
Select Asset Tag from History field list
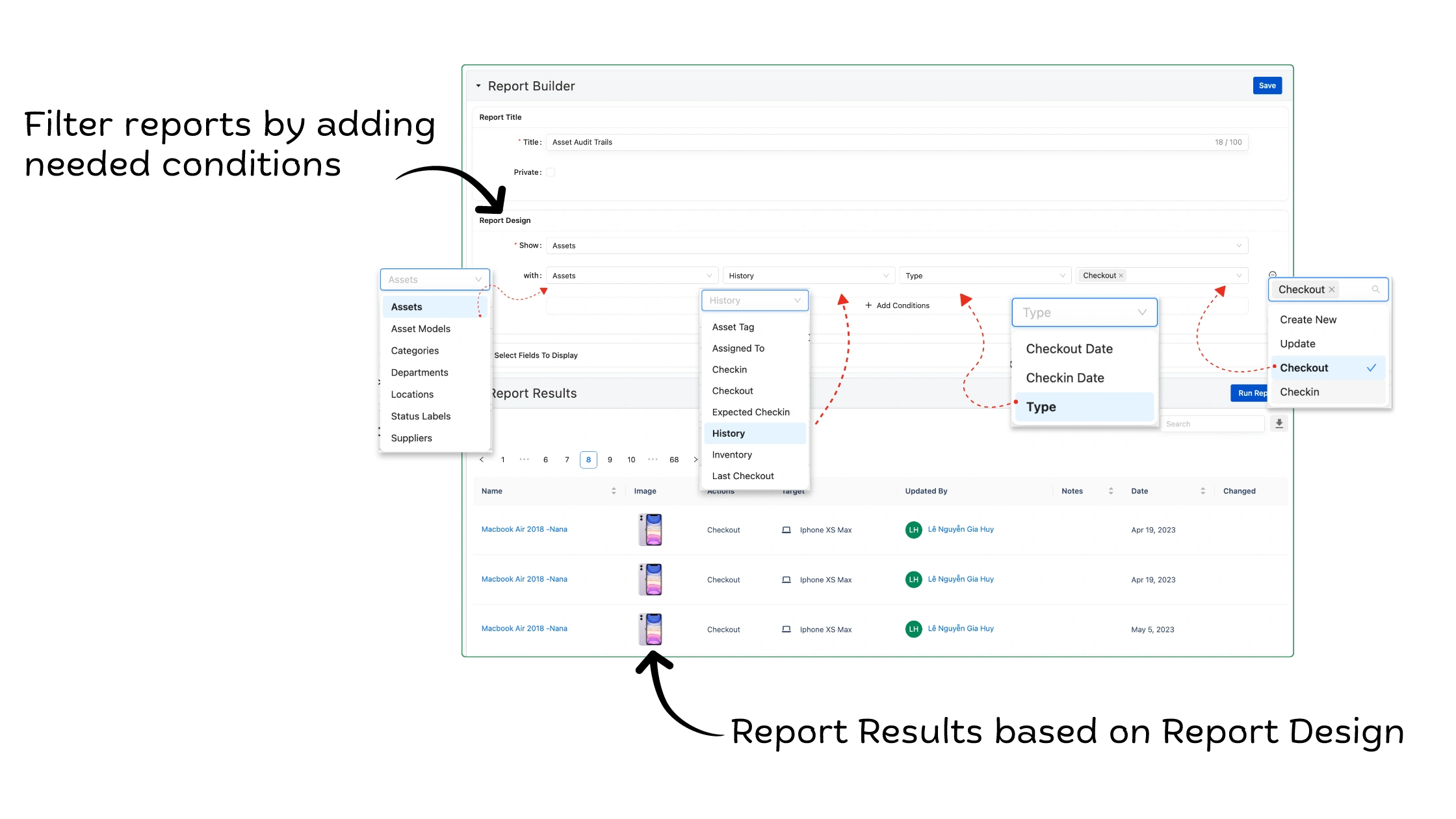[x=733, y=326]
